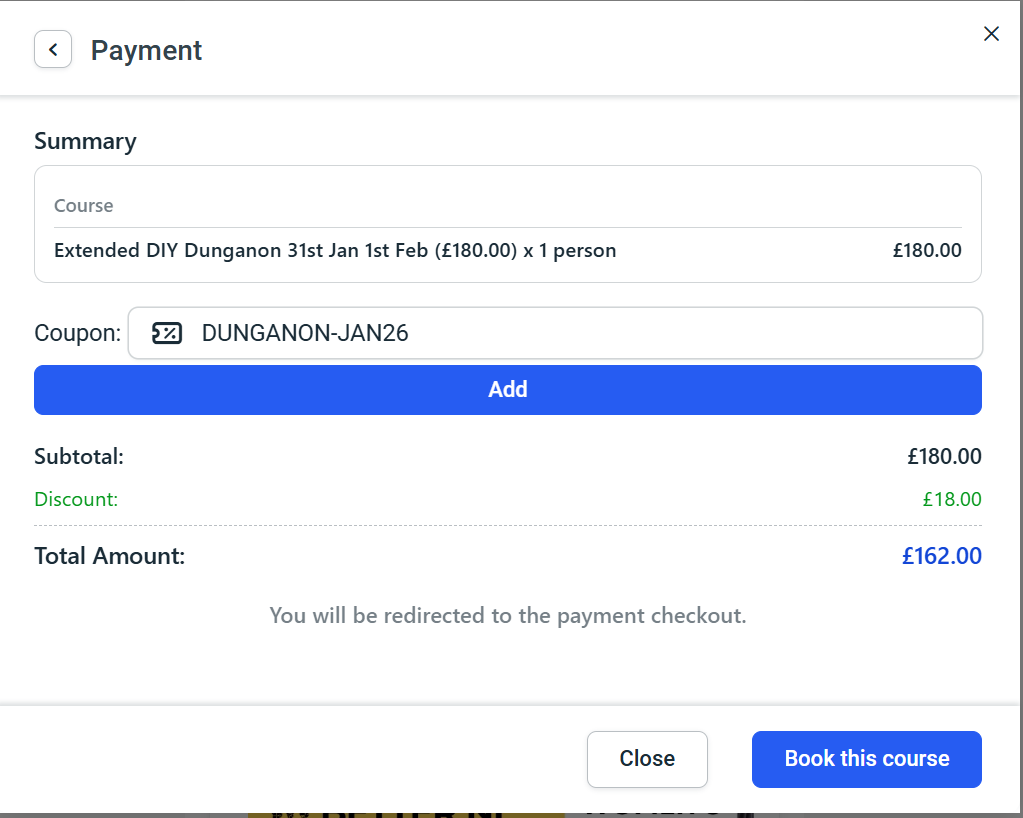Viewport: 1023px width, 818px height.
Task: Click the Coupon label text
Action: pyautogui.click(x=77, y=333)
